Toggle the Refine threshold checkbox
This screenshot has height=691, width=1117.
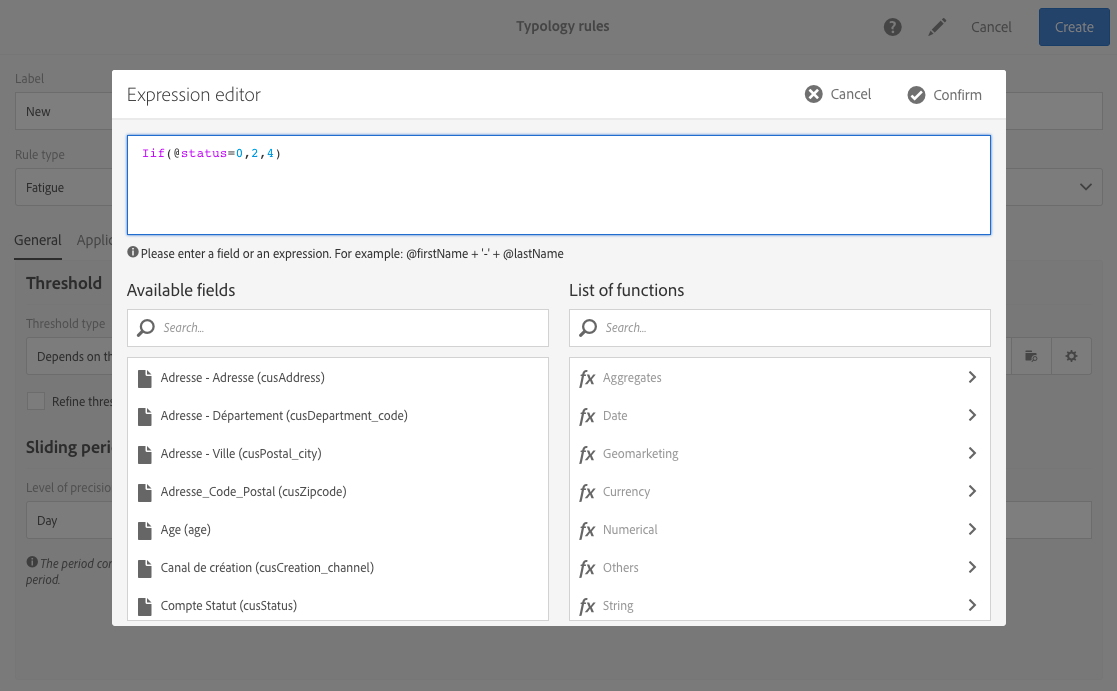coord(36,401)
